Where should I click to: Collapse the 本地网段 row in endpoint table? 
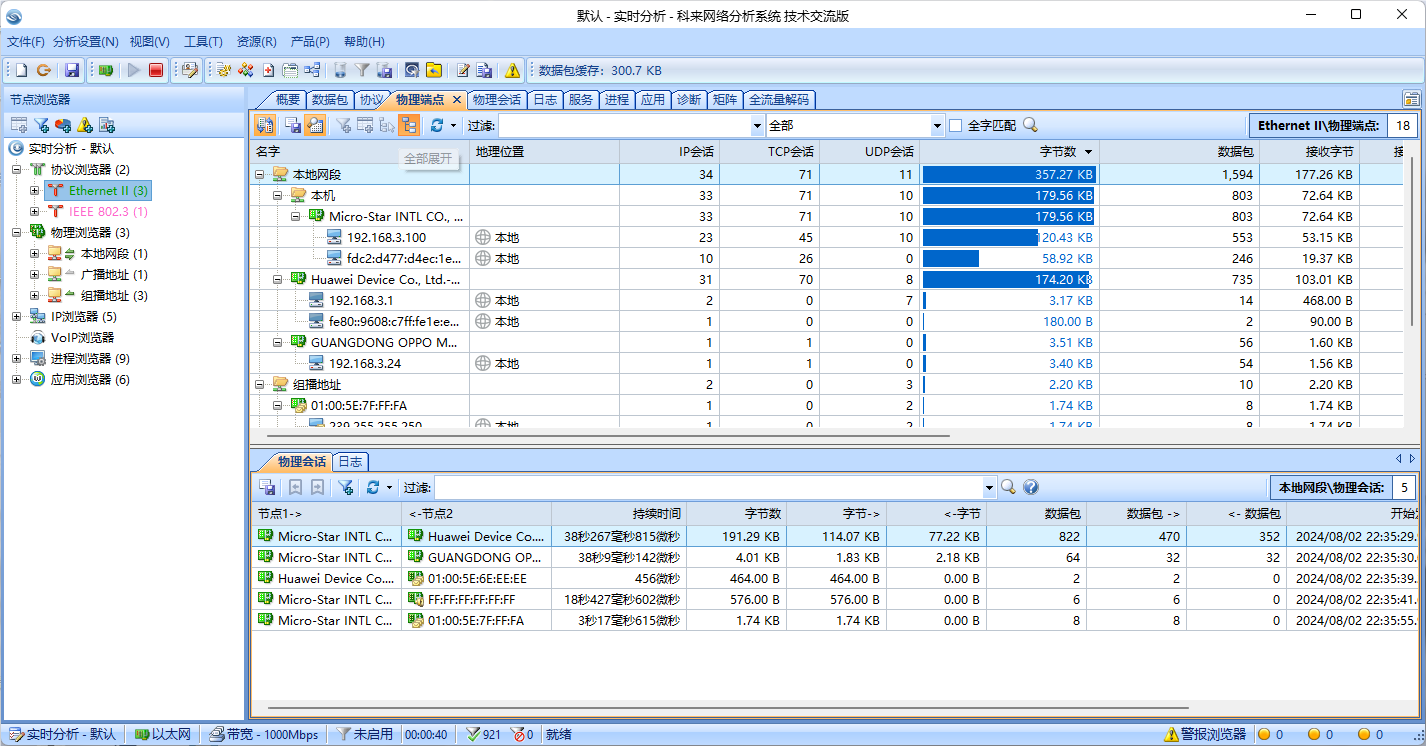pyautogui.click(x=260, y=174)
